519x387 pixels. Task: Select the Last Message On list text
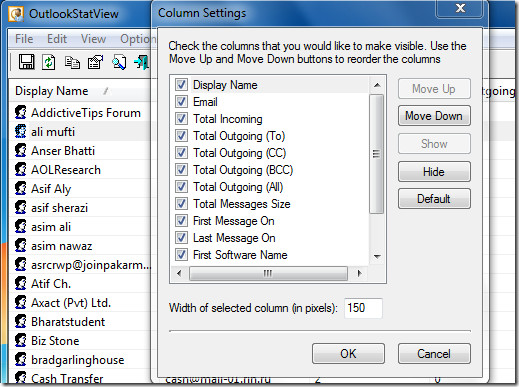click(234, 238)
